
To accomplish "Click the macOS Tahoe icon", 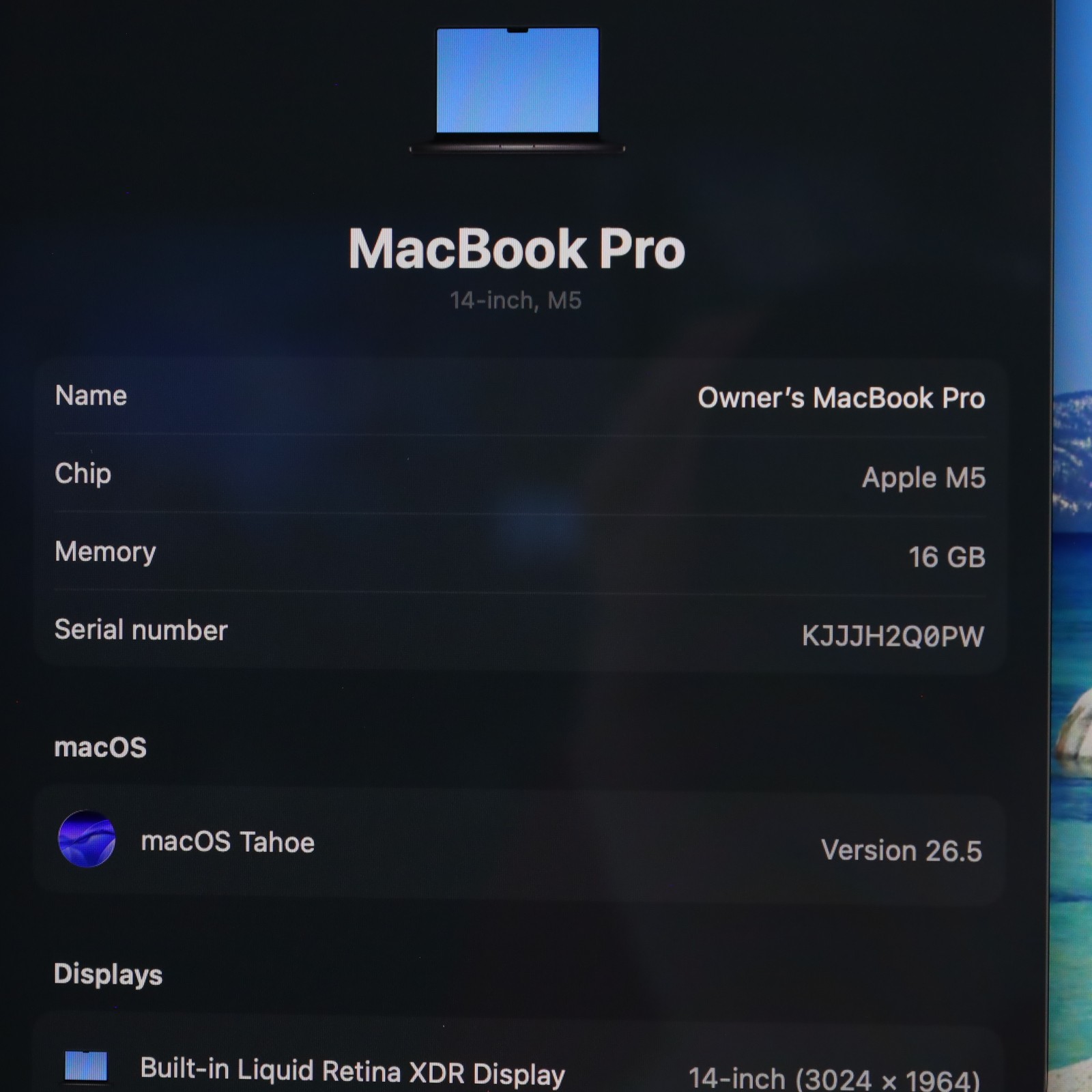I will tap(87, 839).
